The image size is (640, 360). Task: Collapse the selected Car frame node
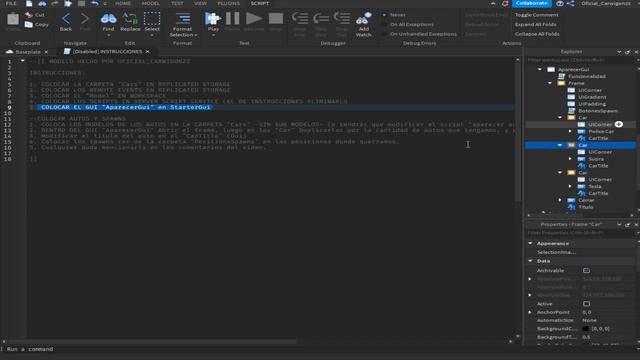[x=560, y=145]
